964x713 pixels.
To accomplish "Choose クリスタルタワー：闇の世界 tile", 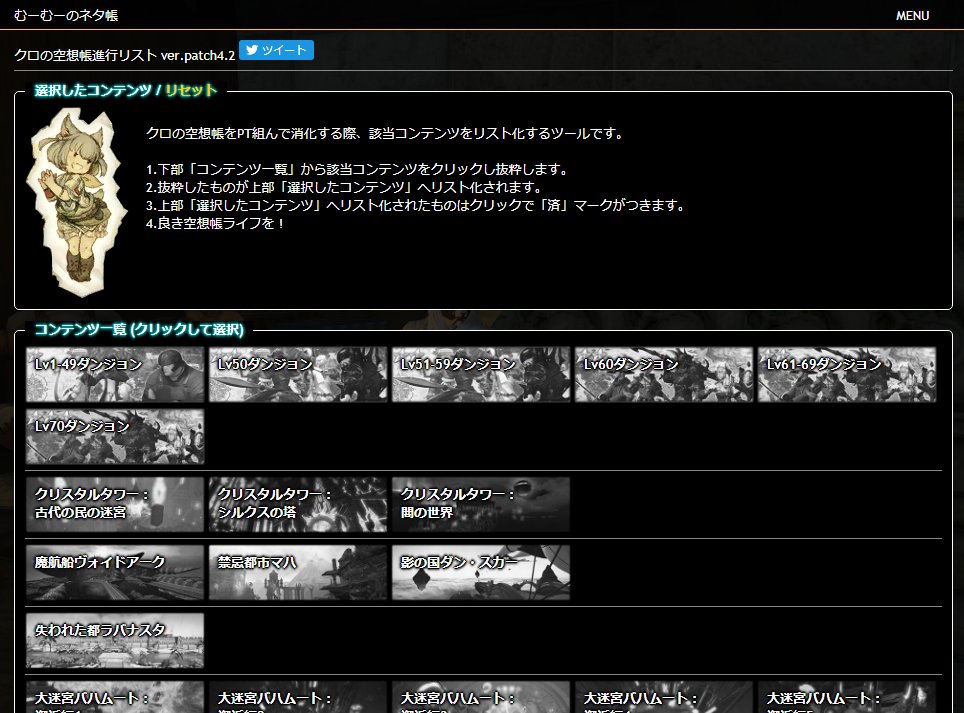I will pyautogui.click(x=481, y=505).
